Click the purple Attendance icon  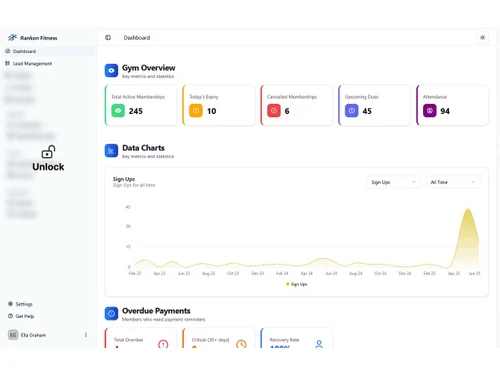[430, 111]
